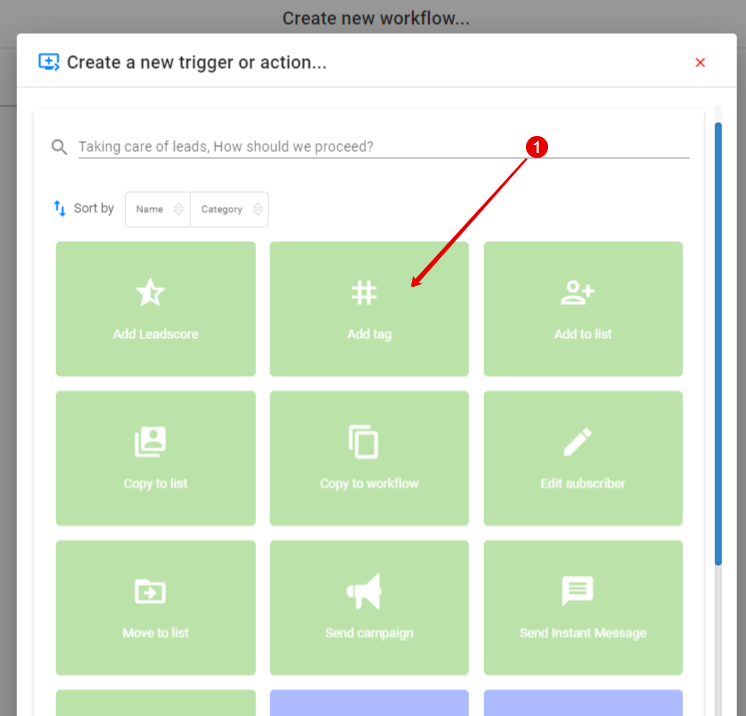Image resolution: width=746 pixels, height=716 pixels.
Task: Sort actions by Category
Action: click(x=229, y=209)
